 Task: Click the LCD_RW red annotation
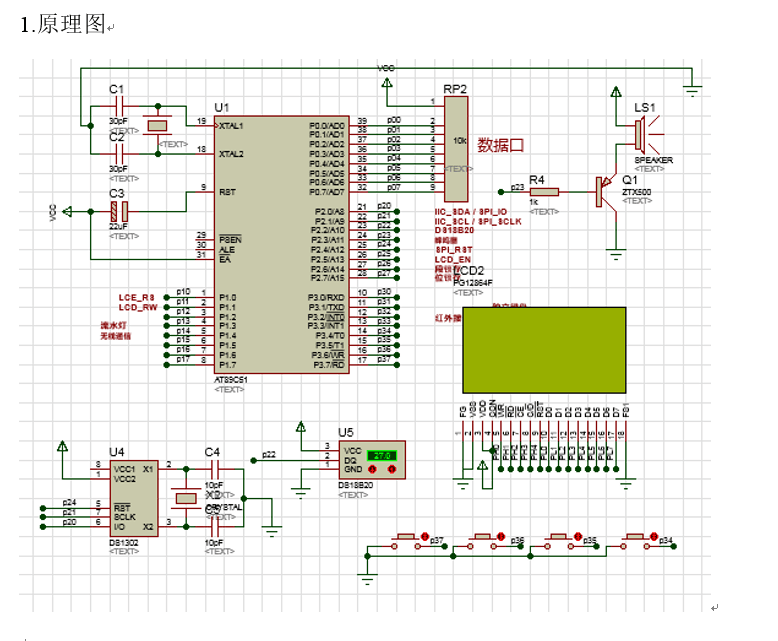[137, 308]
